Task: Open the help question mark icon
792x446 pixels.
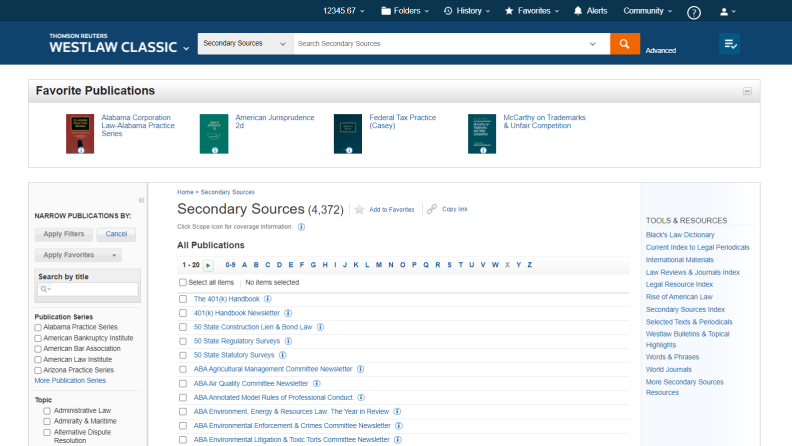Action: click(694, 12)
